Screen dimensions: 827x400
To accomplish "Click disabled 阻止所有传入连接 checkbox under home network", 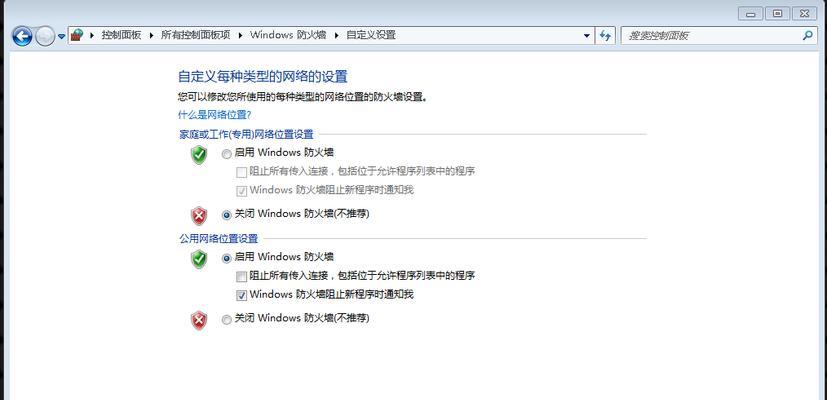I will pyautogui.click(x=242, y=172).
